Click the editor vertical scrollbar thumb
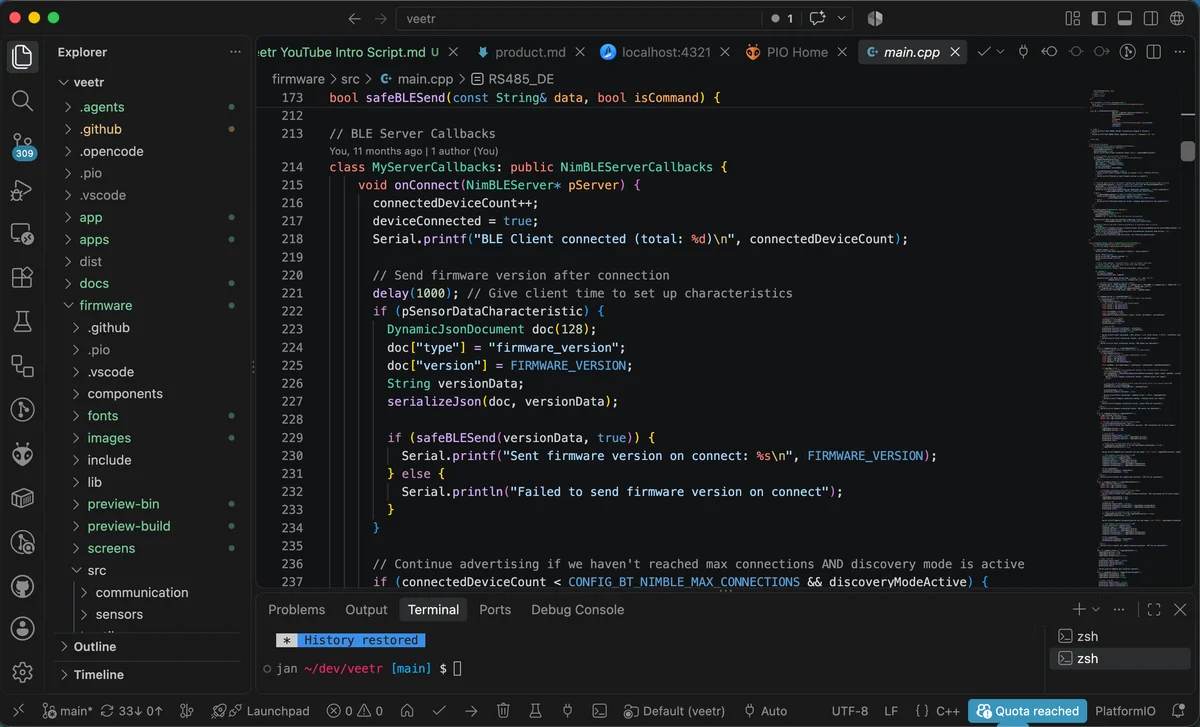Screen dimensions: 1200x727 1188,150
